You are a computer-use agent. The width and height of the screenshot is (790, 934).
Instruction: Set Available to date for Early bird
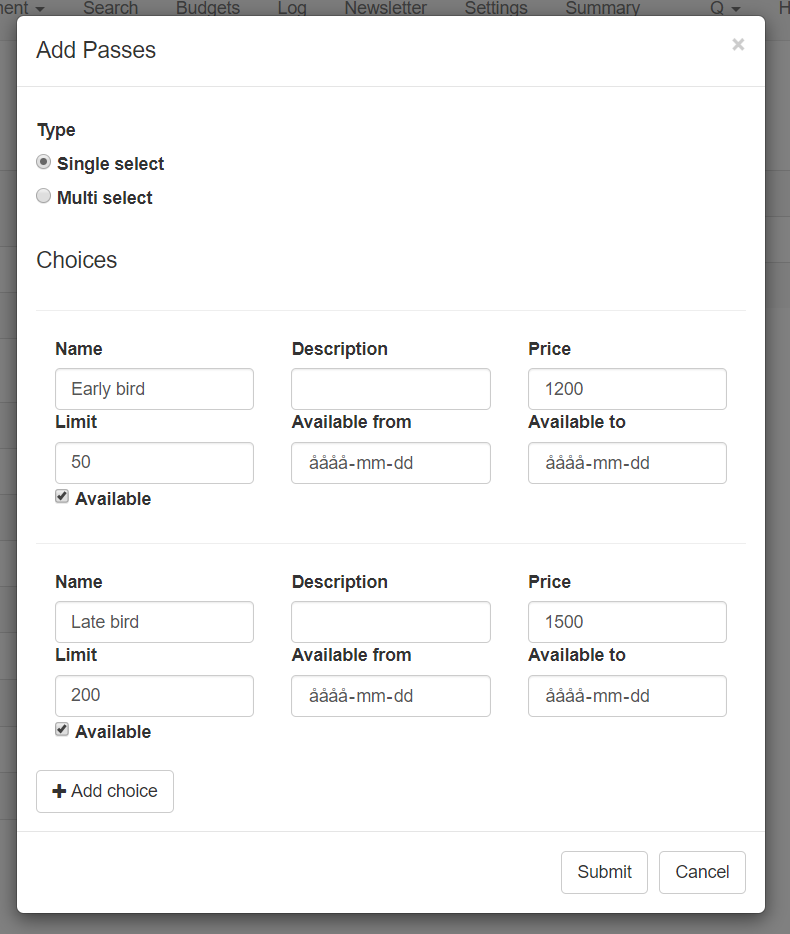627,463
